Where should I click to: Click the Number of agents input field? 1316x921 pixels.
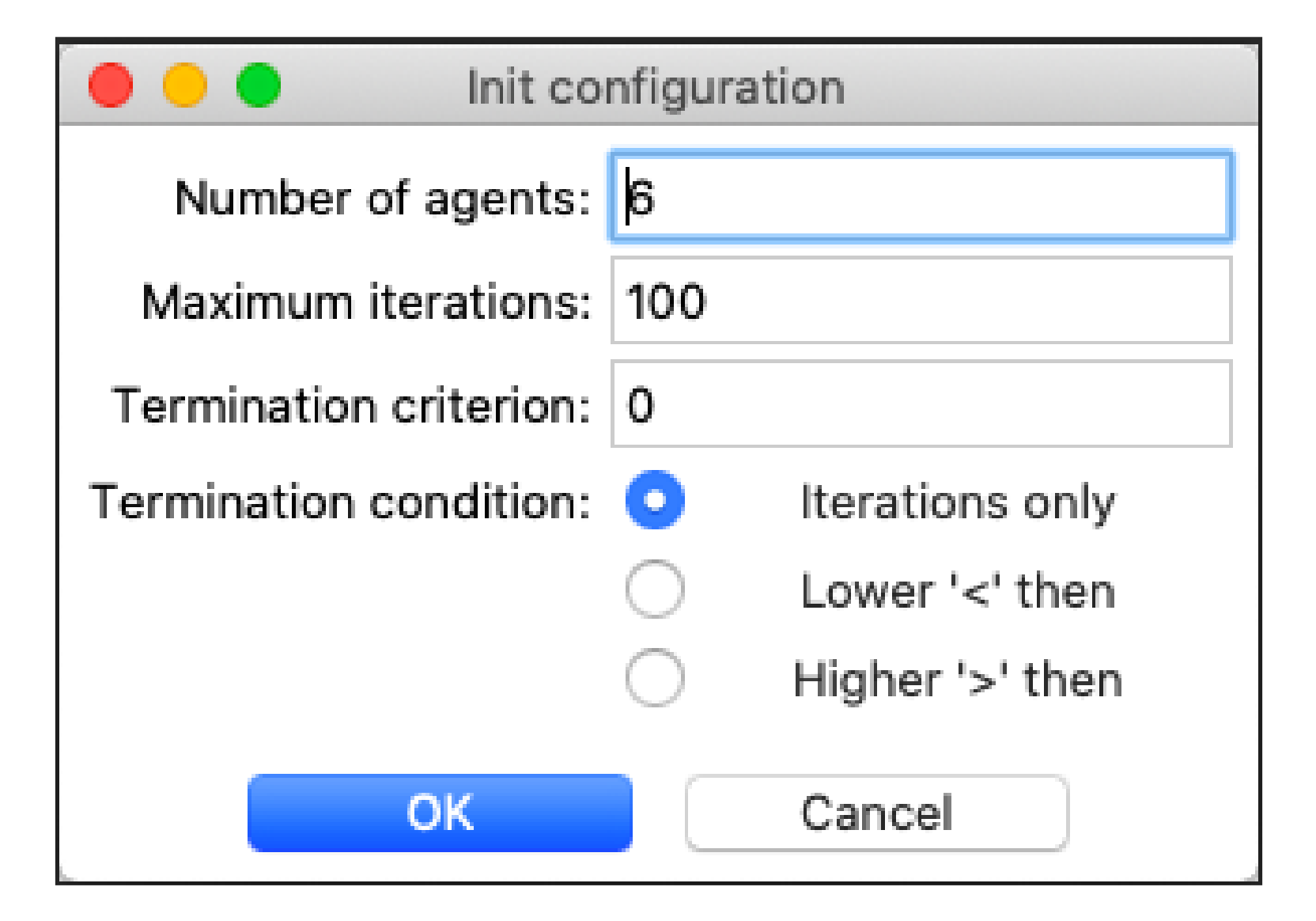point(921,197)
